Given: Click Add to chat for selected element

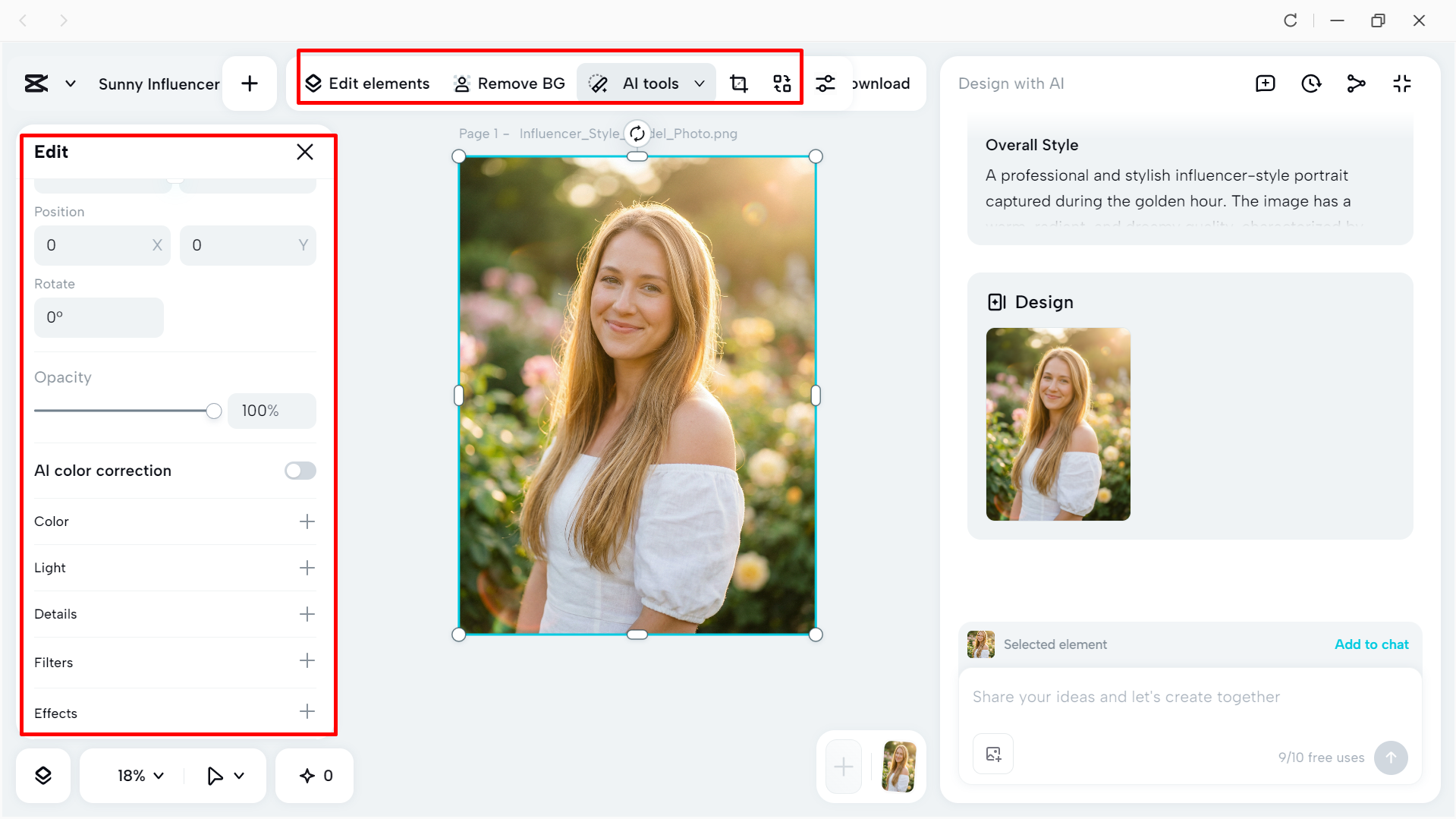Looking at the screenshot, I should (1370, 644).
